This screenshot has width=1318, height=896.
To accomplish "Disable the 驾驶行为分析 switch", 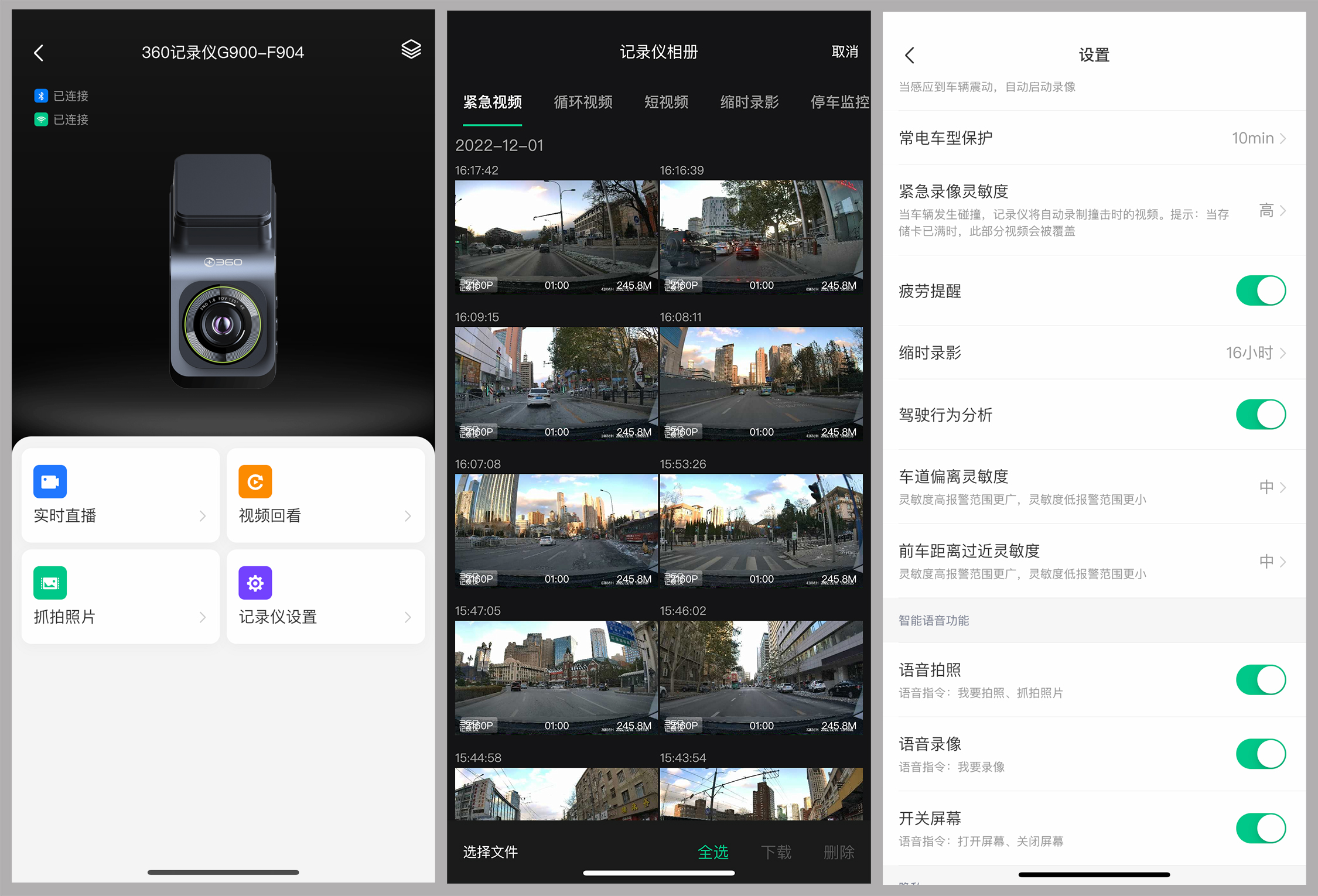I will [x=1260, y=415].
